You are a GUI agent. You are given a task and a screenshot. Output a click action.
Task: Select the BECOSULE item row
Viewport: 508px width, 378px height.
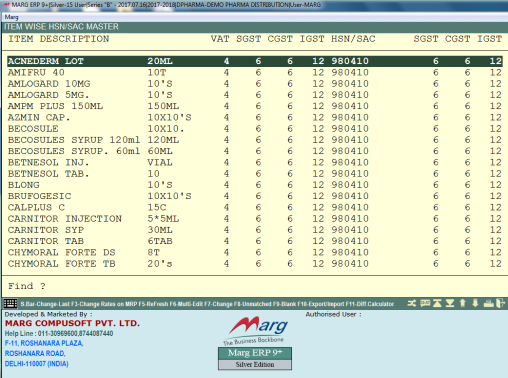click(x=255, y=129)
